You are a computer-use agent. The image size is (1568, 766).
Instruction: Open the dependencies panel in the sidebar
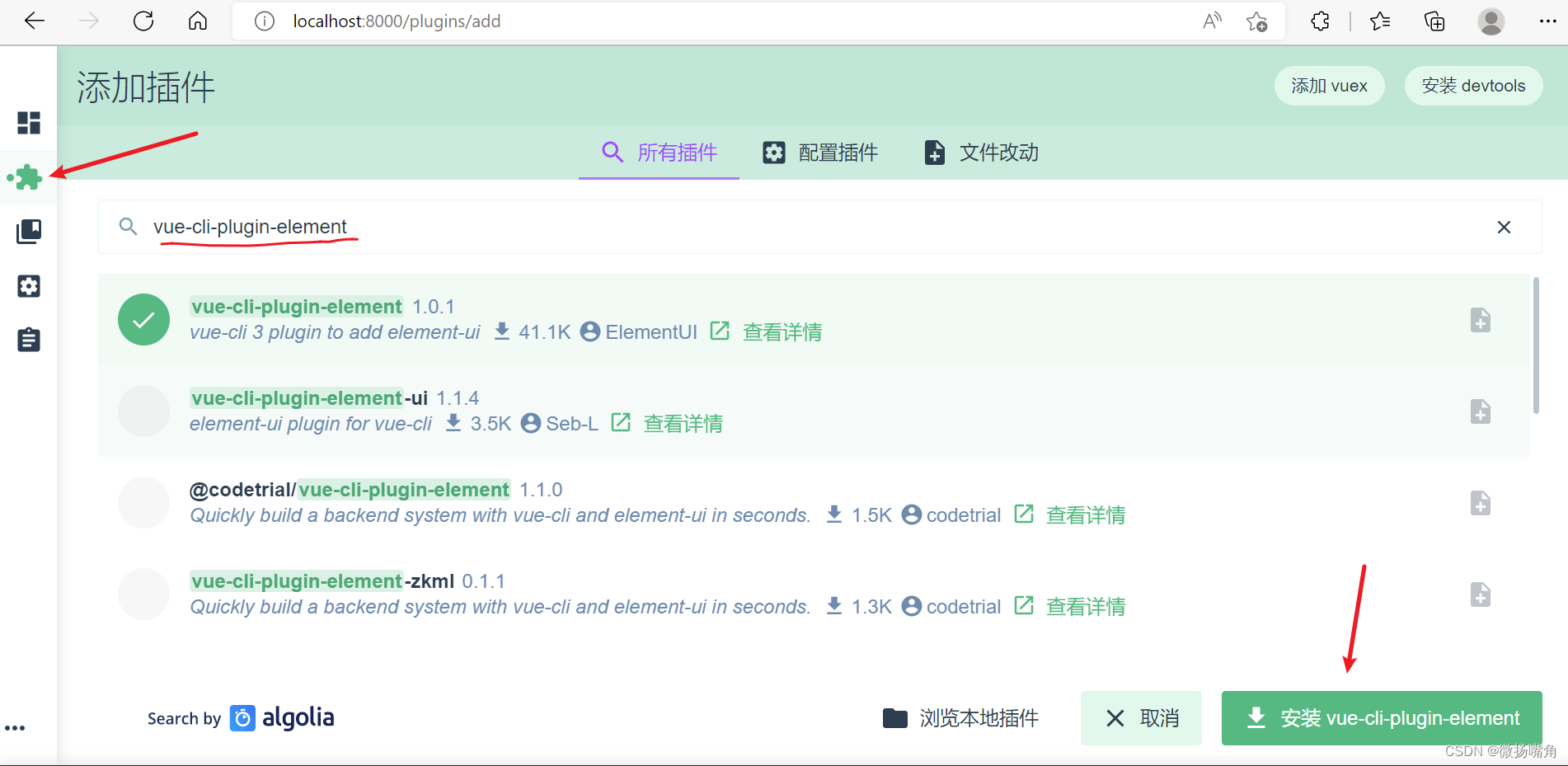tap(29, 232)
